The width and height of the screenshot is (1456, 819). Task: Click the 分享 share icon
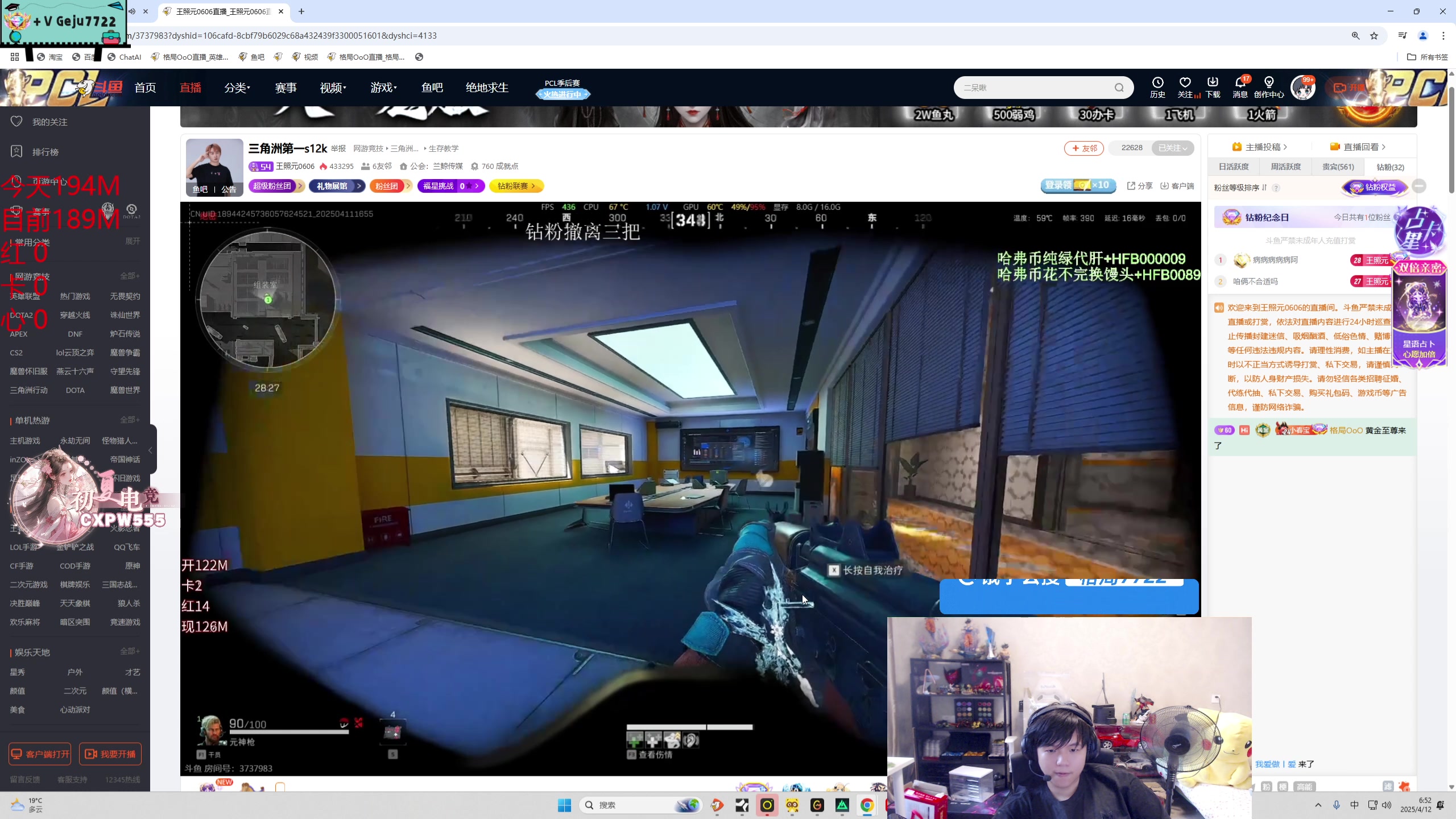(x=1140, y=186)
